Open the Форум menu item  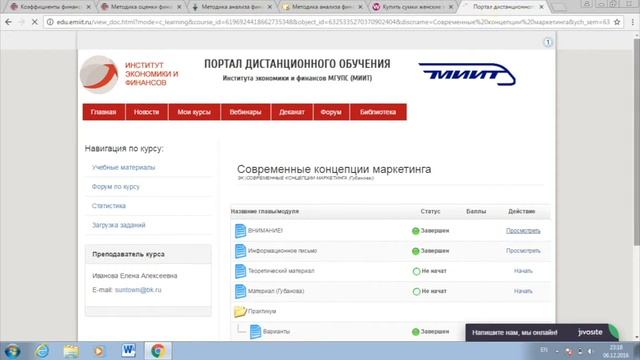331,112
